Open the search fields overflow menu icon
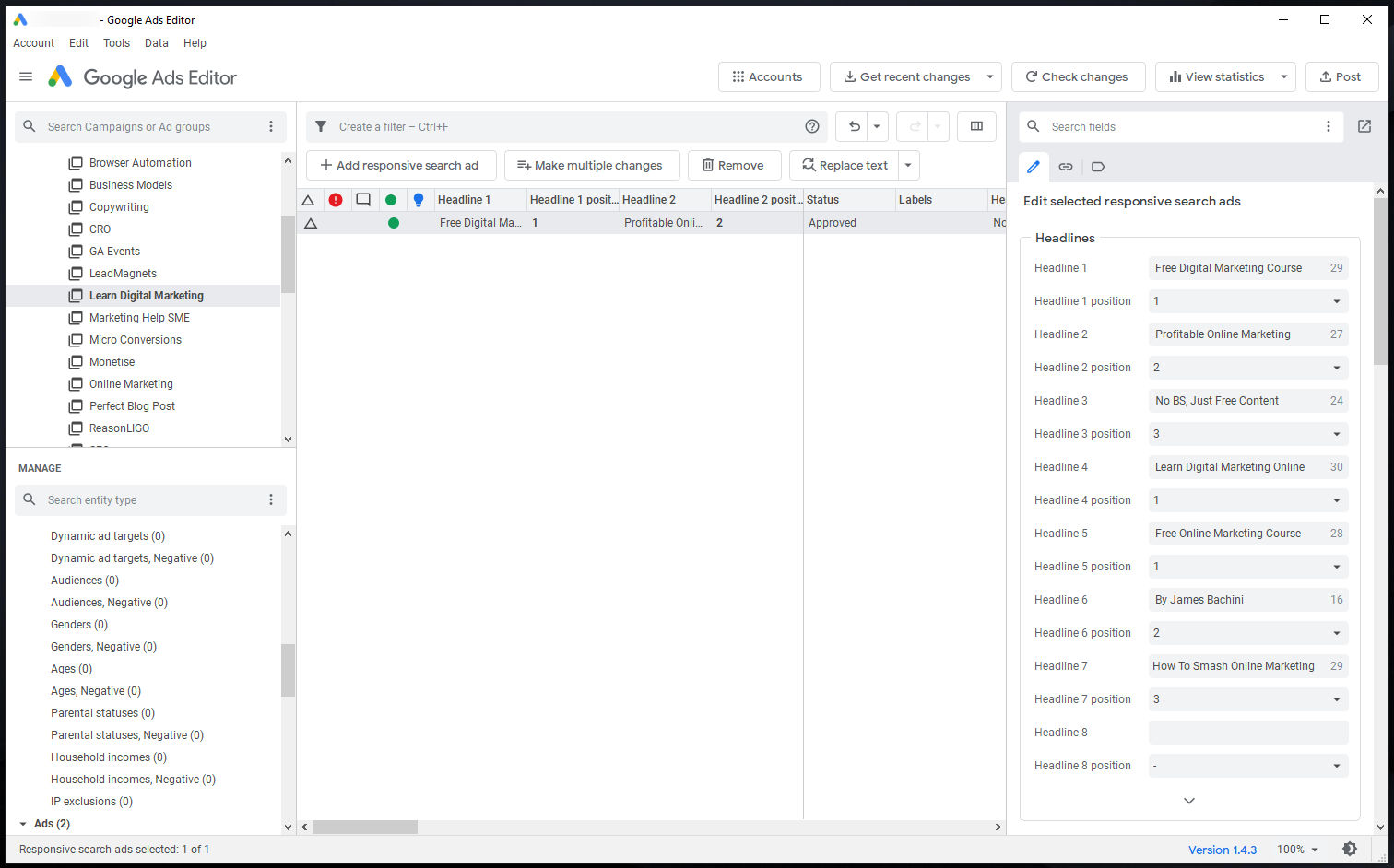Image resolution: width=1394 pixels, height=868 pixels. click(1328, 126)
